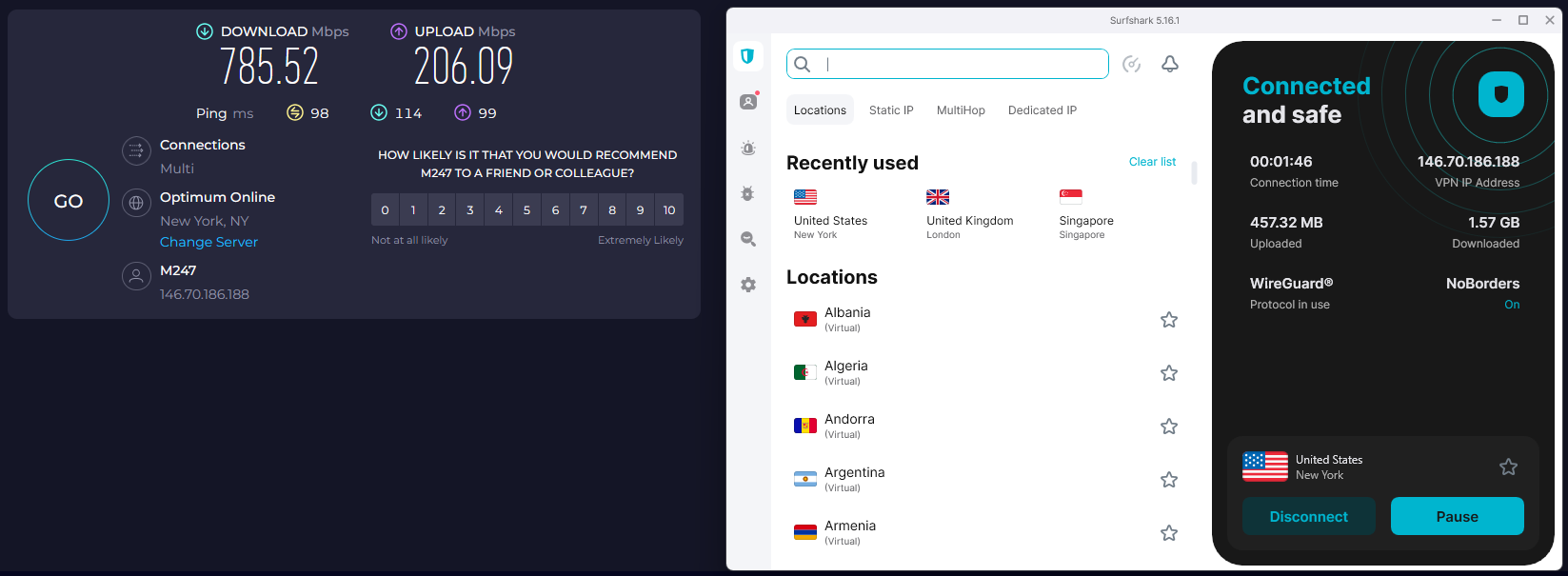Rate recommendation score 5

[x=526, y=209]
